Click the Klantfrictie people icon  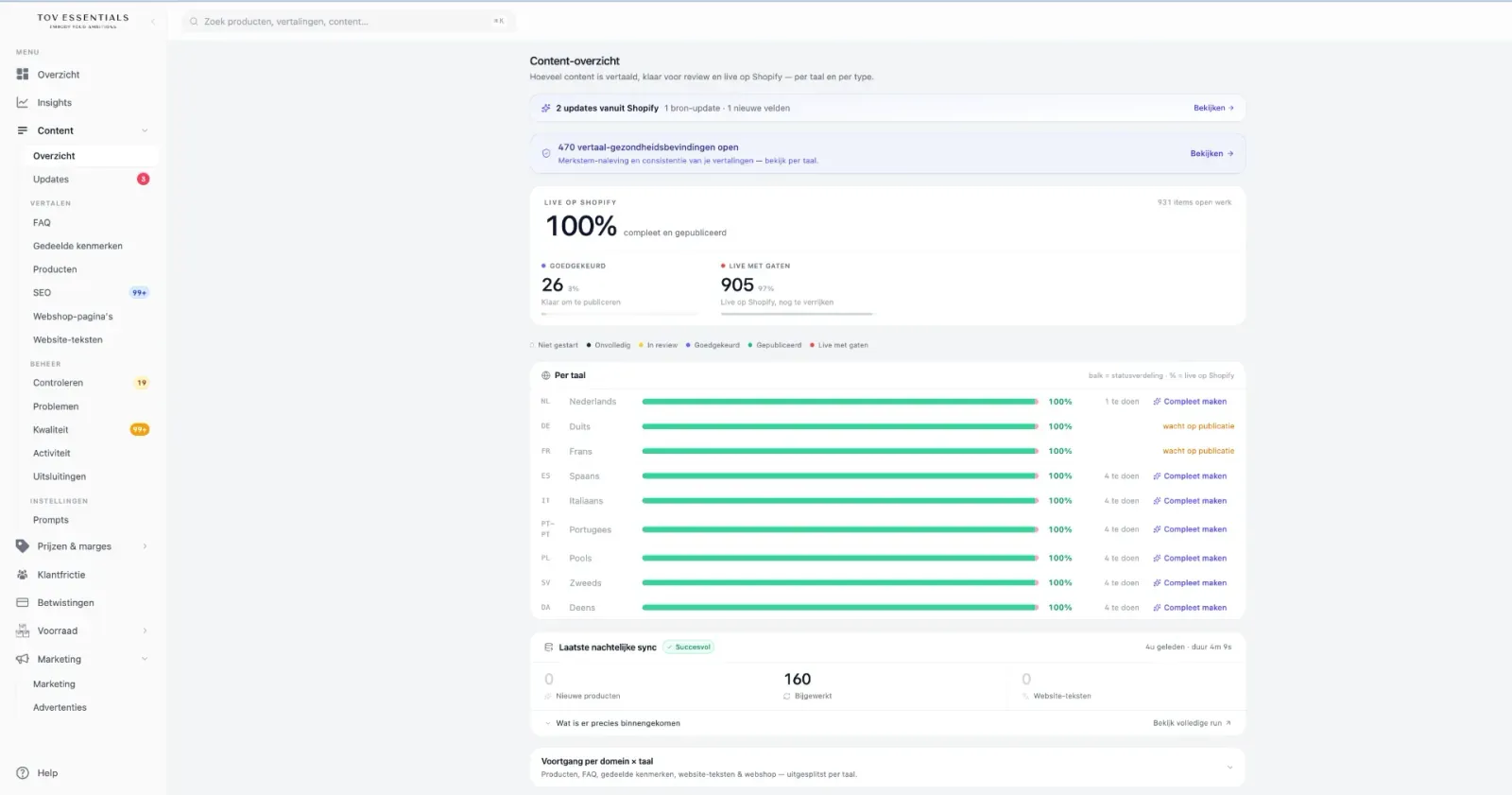pos(23,574)
